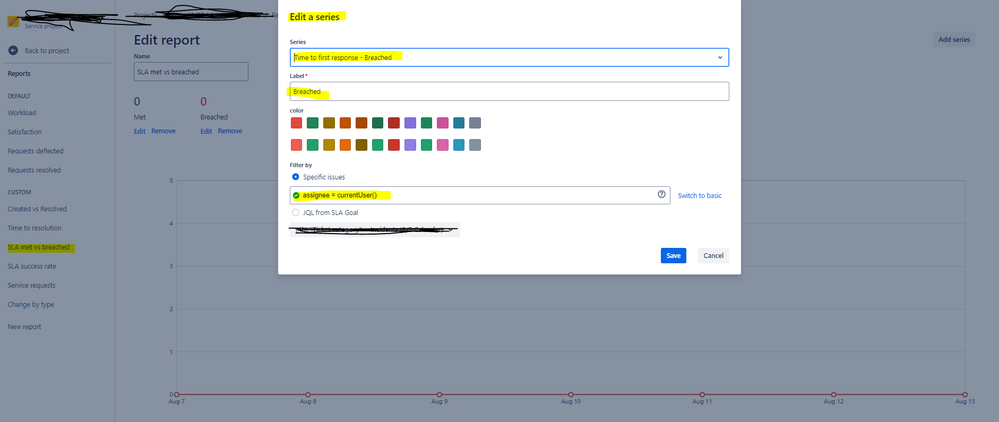Viewport: 999px width, 422px height.
Task: Click the Reports heading in the sidebar
Action: tap(19, 73)
